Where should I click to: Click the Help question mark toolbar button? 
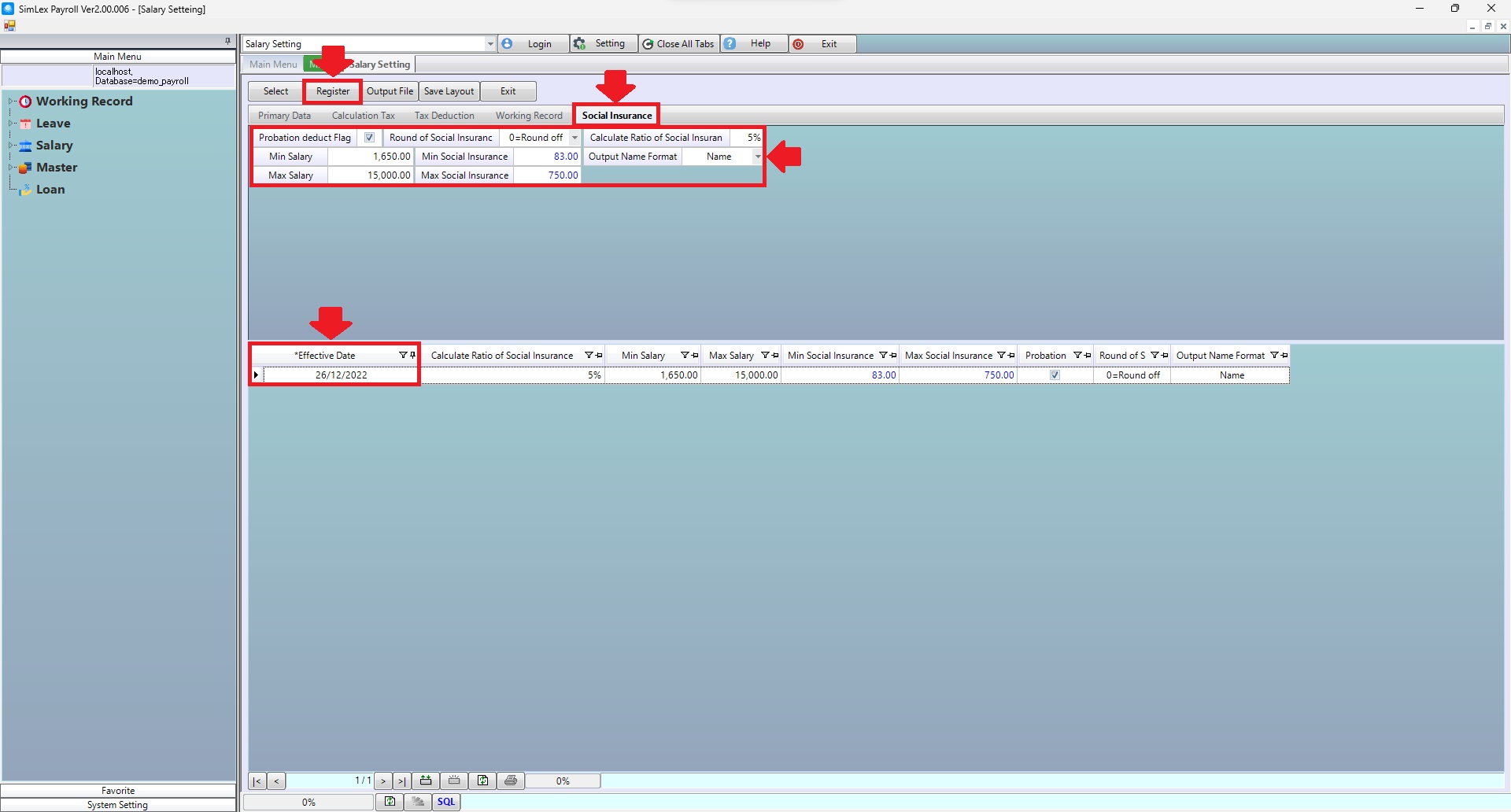click(730, 44)
